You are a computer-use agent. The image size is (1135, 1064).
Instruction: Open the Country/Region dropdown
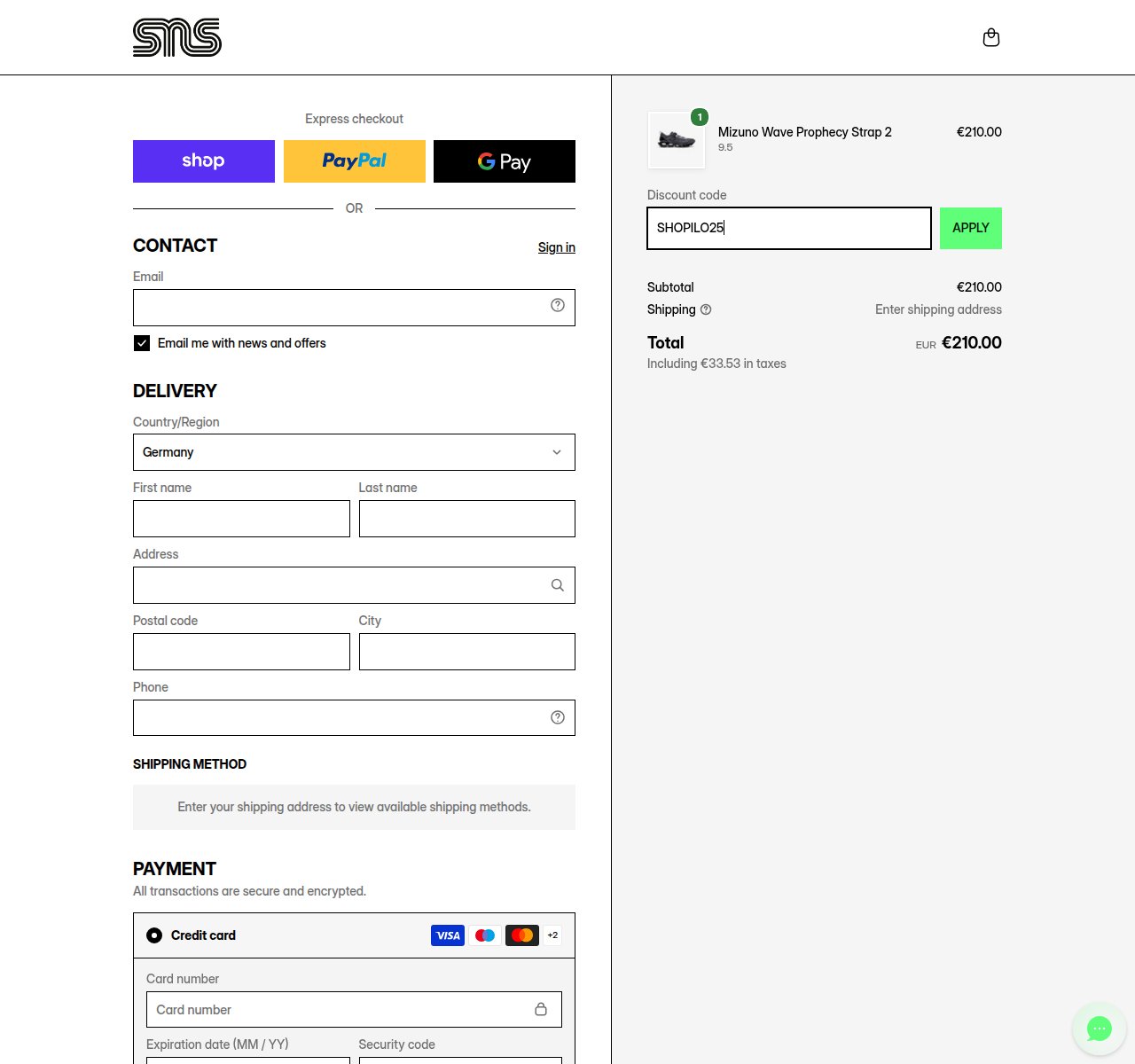354,452
